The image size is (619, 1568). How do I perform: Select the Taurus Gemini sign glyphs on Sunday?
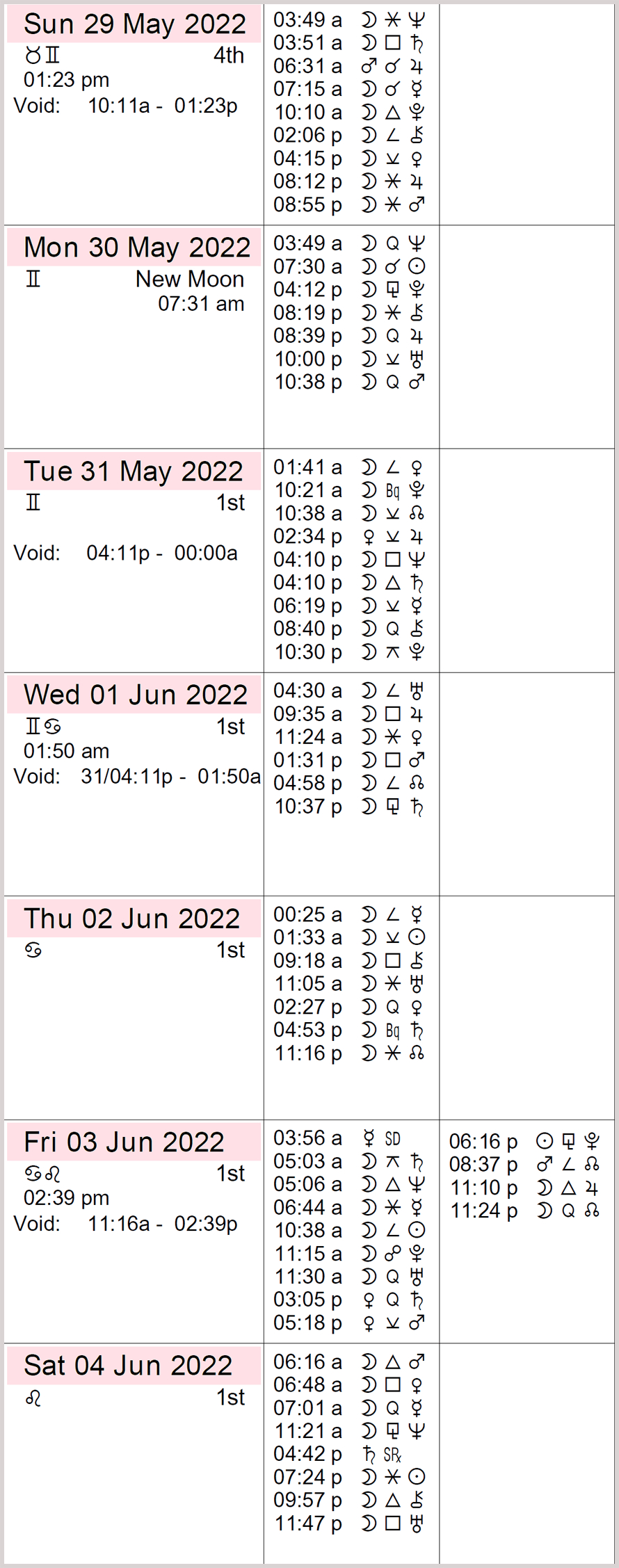[42, 56]
